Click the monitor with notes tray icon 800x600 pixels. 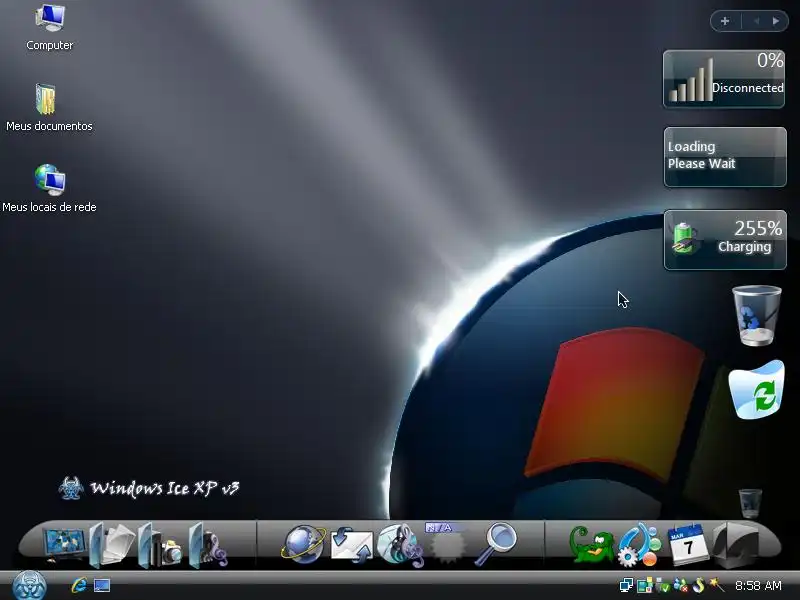pos(644,585)
